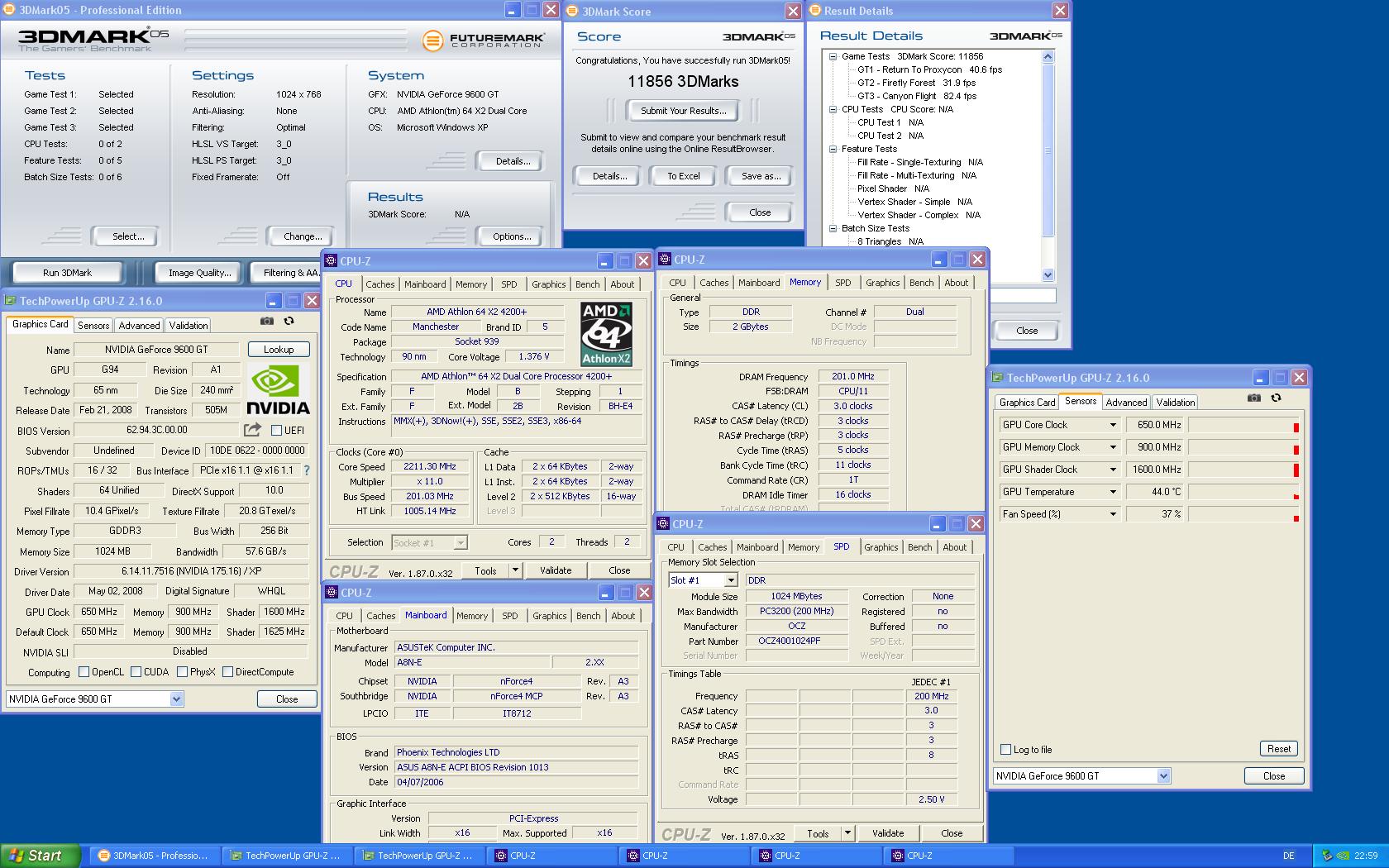Click GPU-Z screenshot camera icon in left window
Screen dimensions: 1389x868
coord(266,321)
